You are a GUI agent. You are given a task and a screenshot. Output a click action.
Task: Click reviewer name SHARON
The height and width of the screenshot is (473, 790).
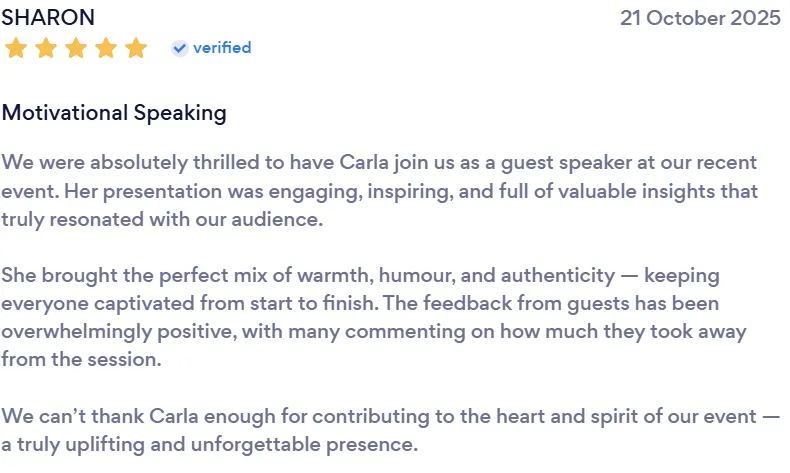click(x=48, y=18)
